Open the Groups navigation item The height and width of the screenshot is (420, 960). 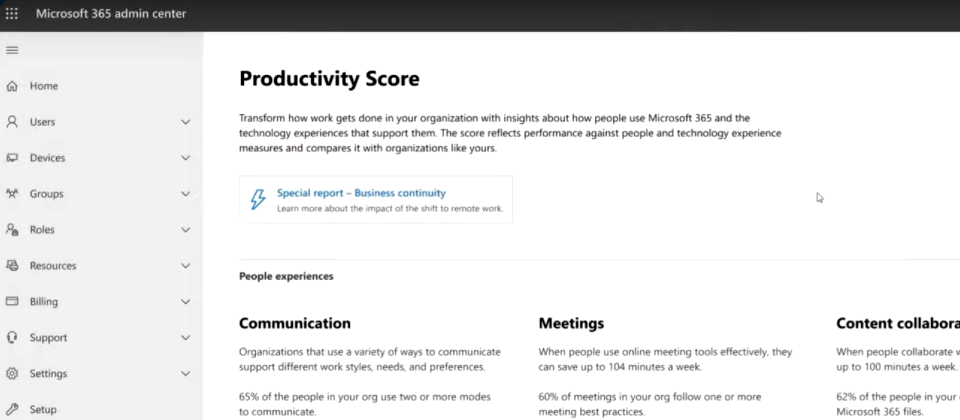pos(98,194)
